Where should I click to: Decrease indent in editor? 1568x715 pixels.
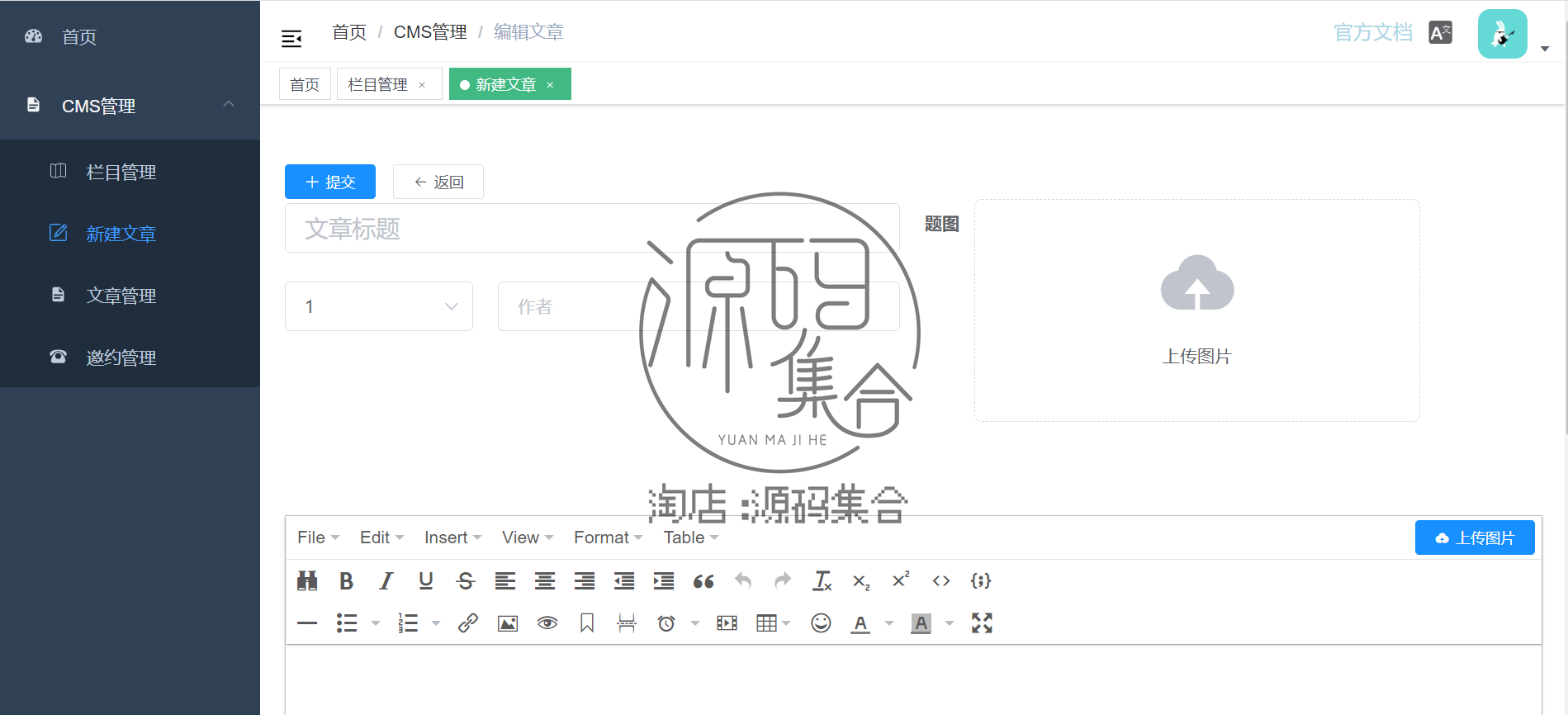pyautogui.click(x=624, y=581)
